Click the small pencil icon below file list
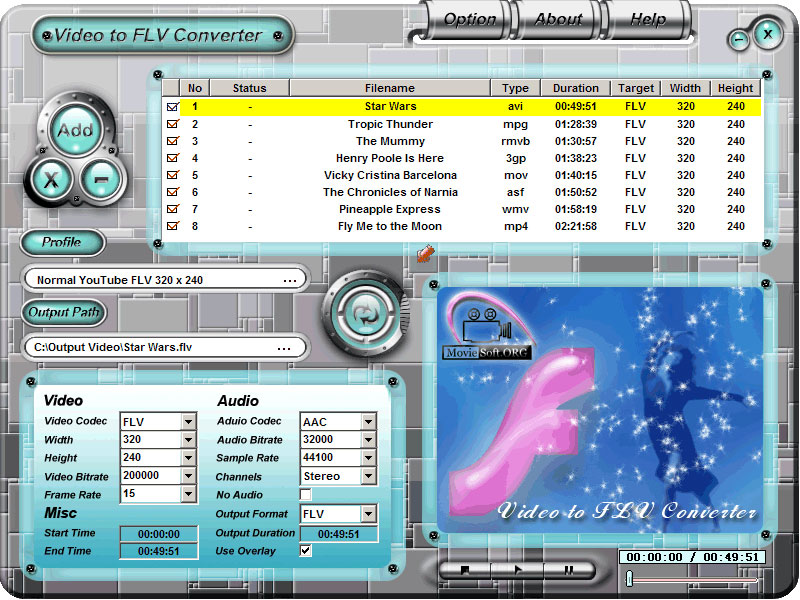 424,256
